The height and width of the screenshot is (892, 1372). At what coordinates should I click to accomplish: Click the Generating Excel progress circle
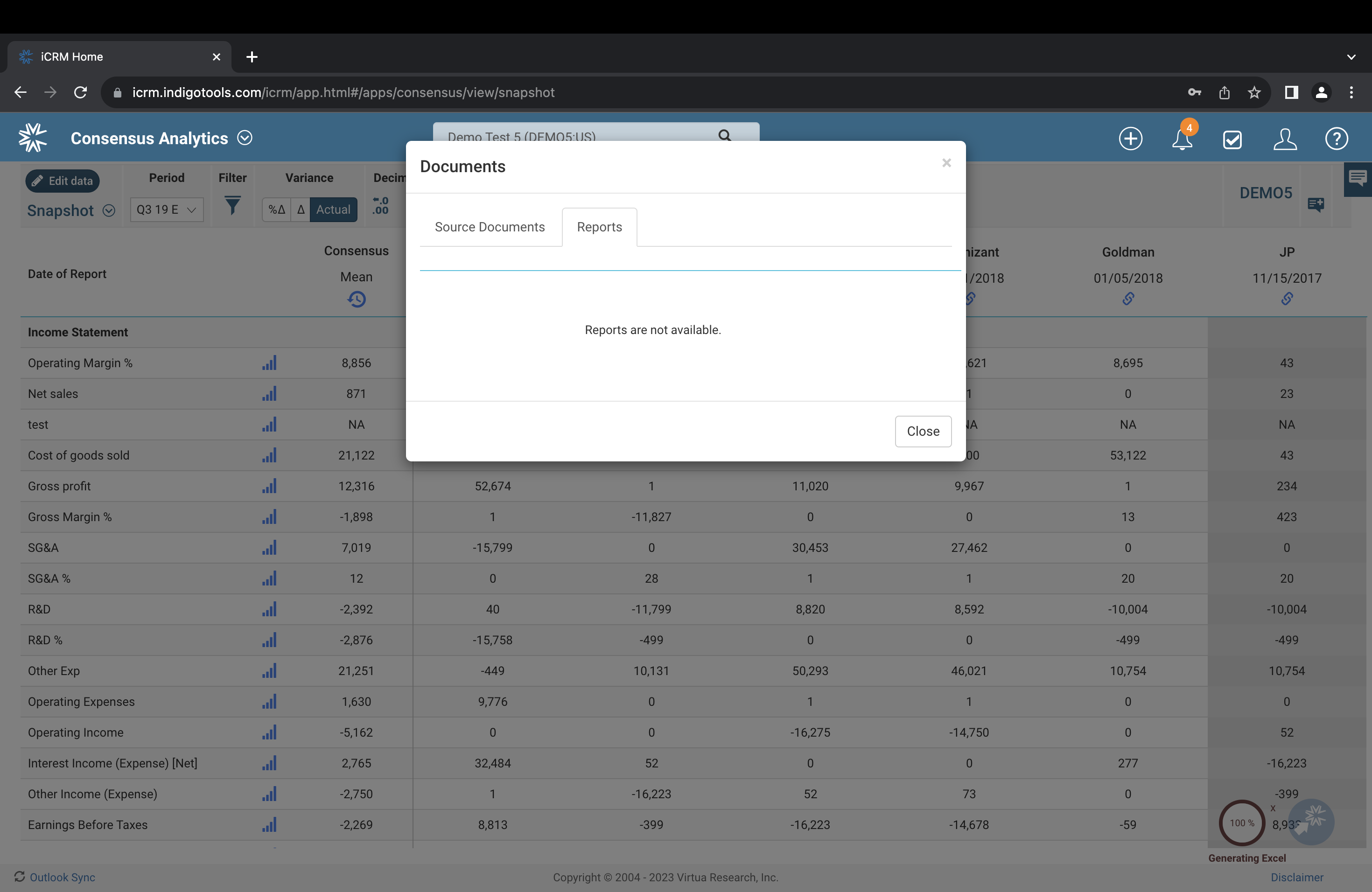[x=1242, y=823]
